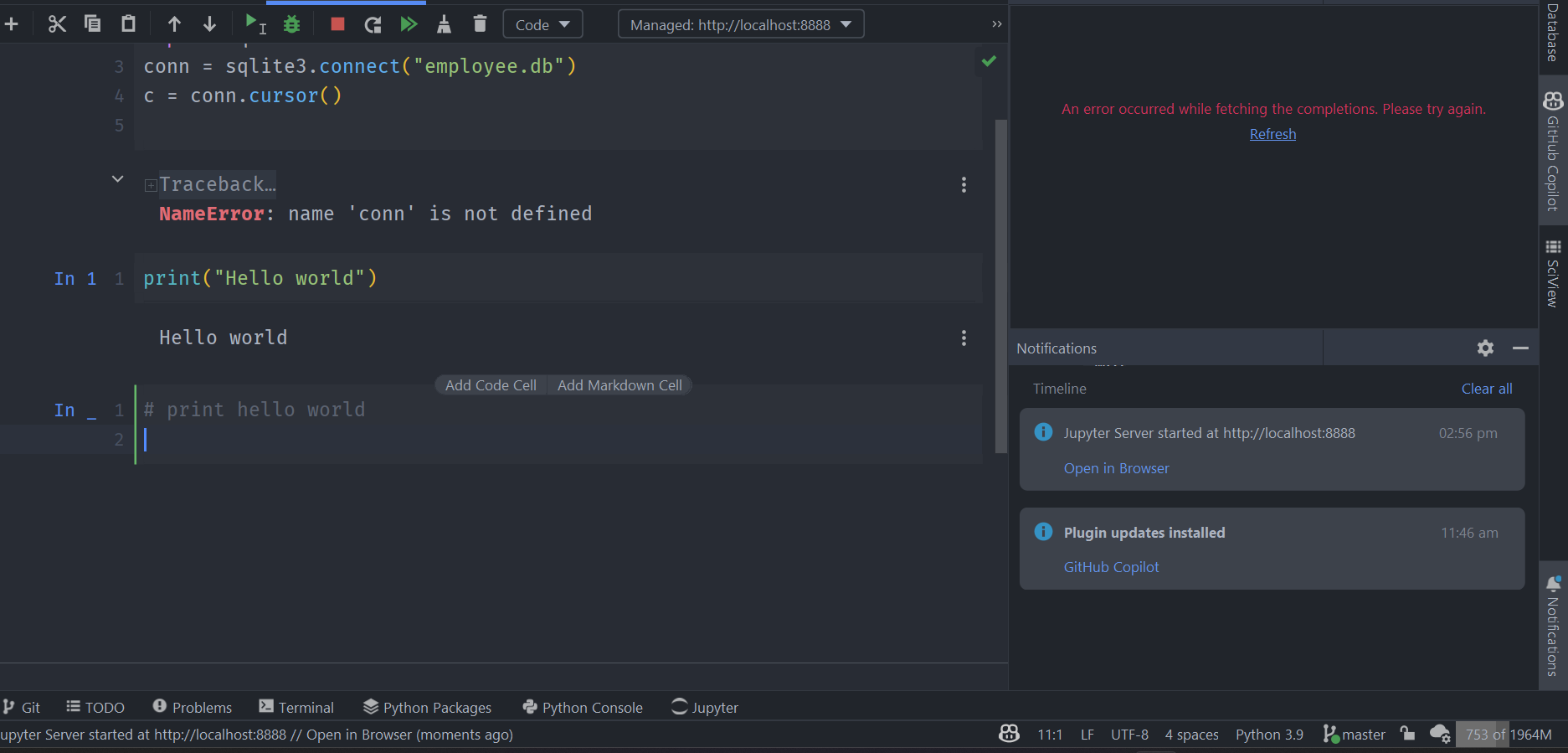This screenshot has height=753, width=1568.
Task: Click the green checkmark inspection indicator
Action: [x=989, y=61]
